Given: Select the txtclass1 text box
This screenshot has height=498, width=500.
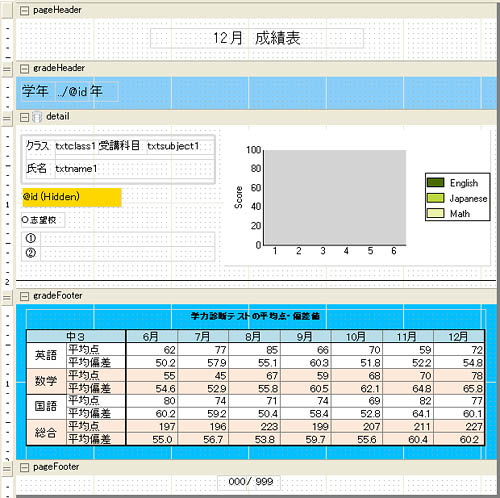Looking at the screenshot, I should [x=76, y=146].
